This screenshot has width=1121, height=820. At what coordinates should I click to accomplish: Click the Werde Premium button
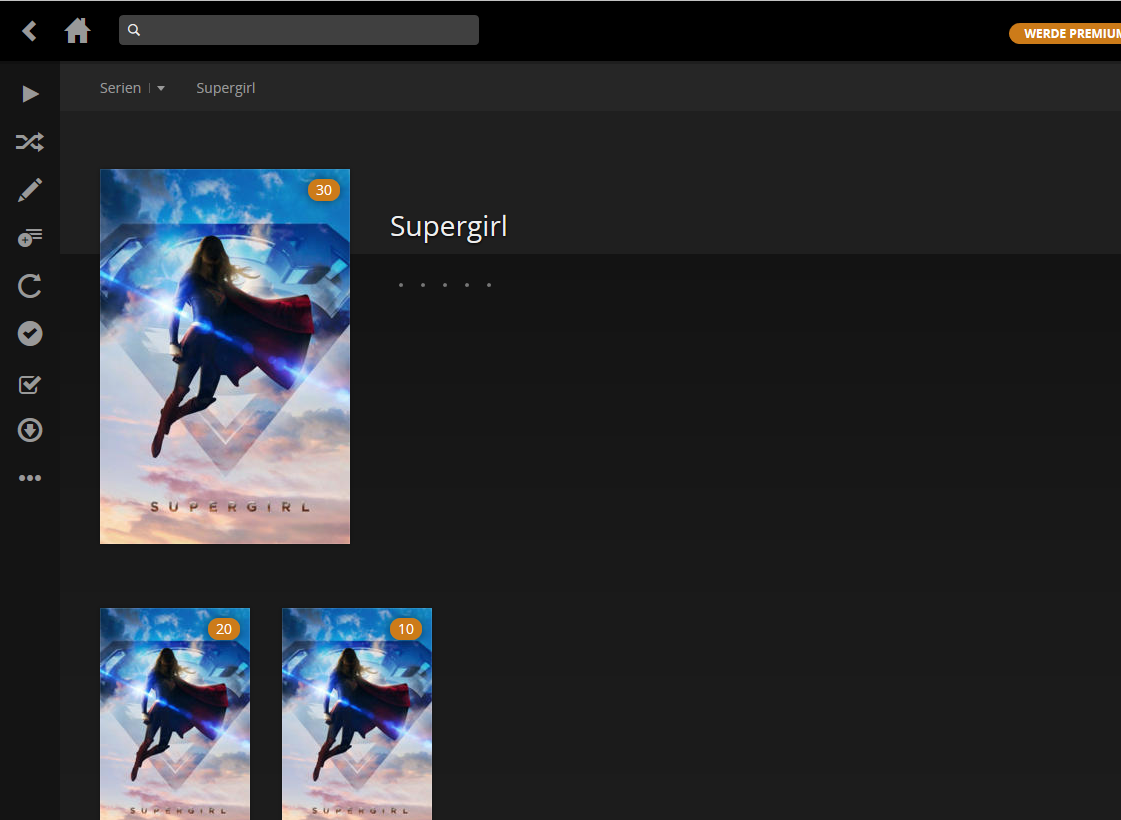(x=1065, y=34)
